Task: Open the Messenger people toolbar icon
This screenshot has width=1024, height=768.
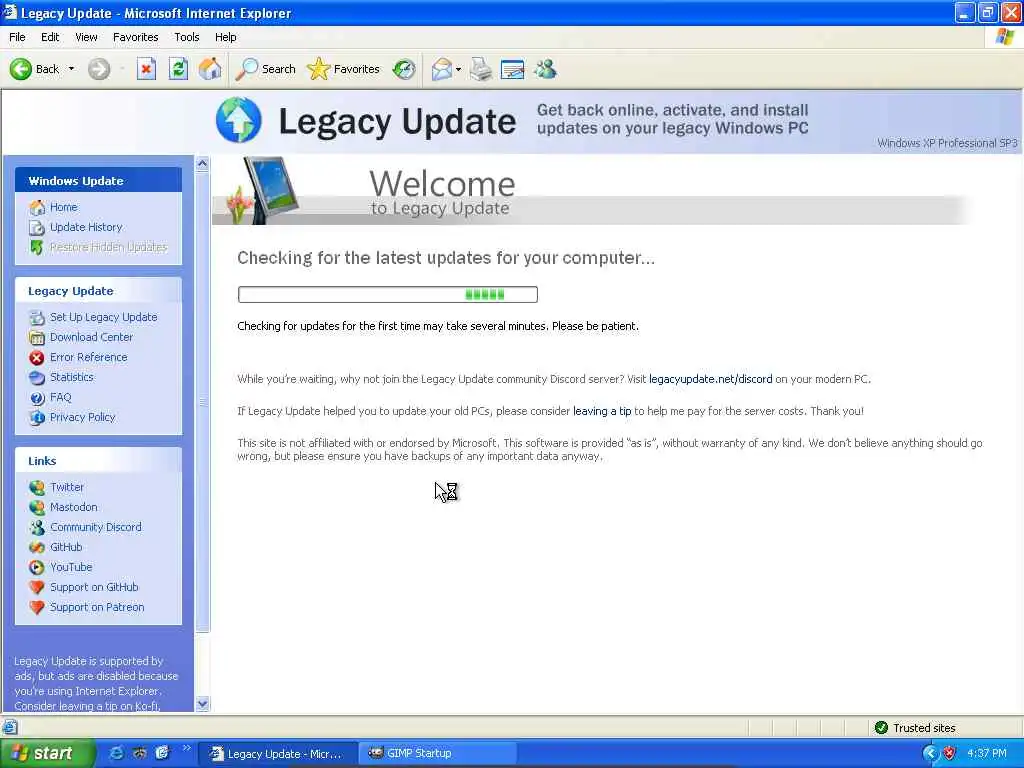Action: click(x=545, y=69)
